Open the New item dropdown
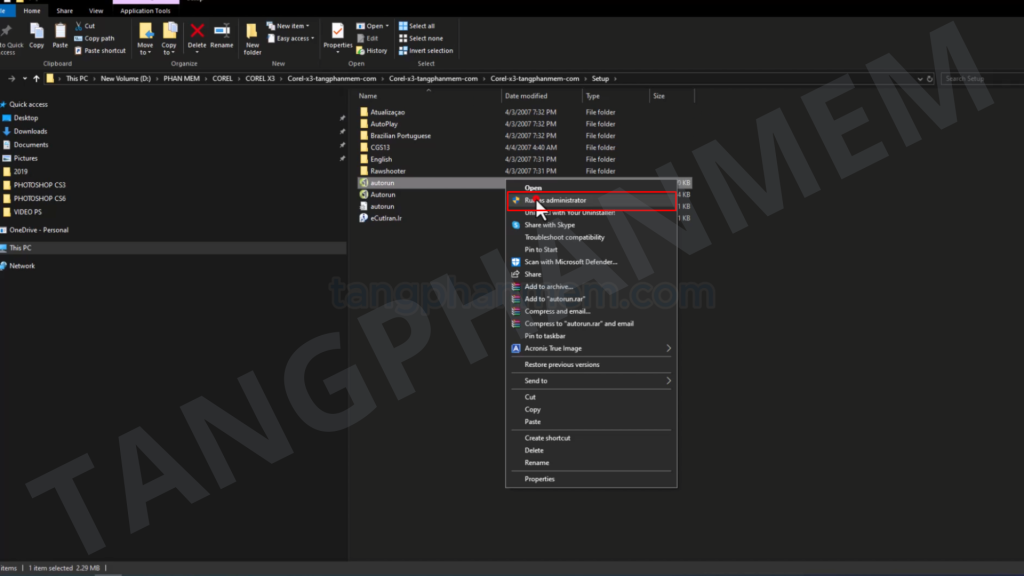Image resolution: width=1024 pixels, height=576 pixels. pyautogui.click(x=292, y=26)
